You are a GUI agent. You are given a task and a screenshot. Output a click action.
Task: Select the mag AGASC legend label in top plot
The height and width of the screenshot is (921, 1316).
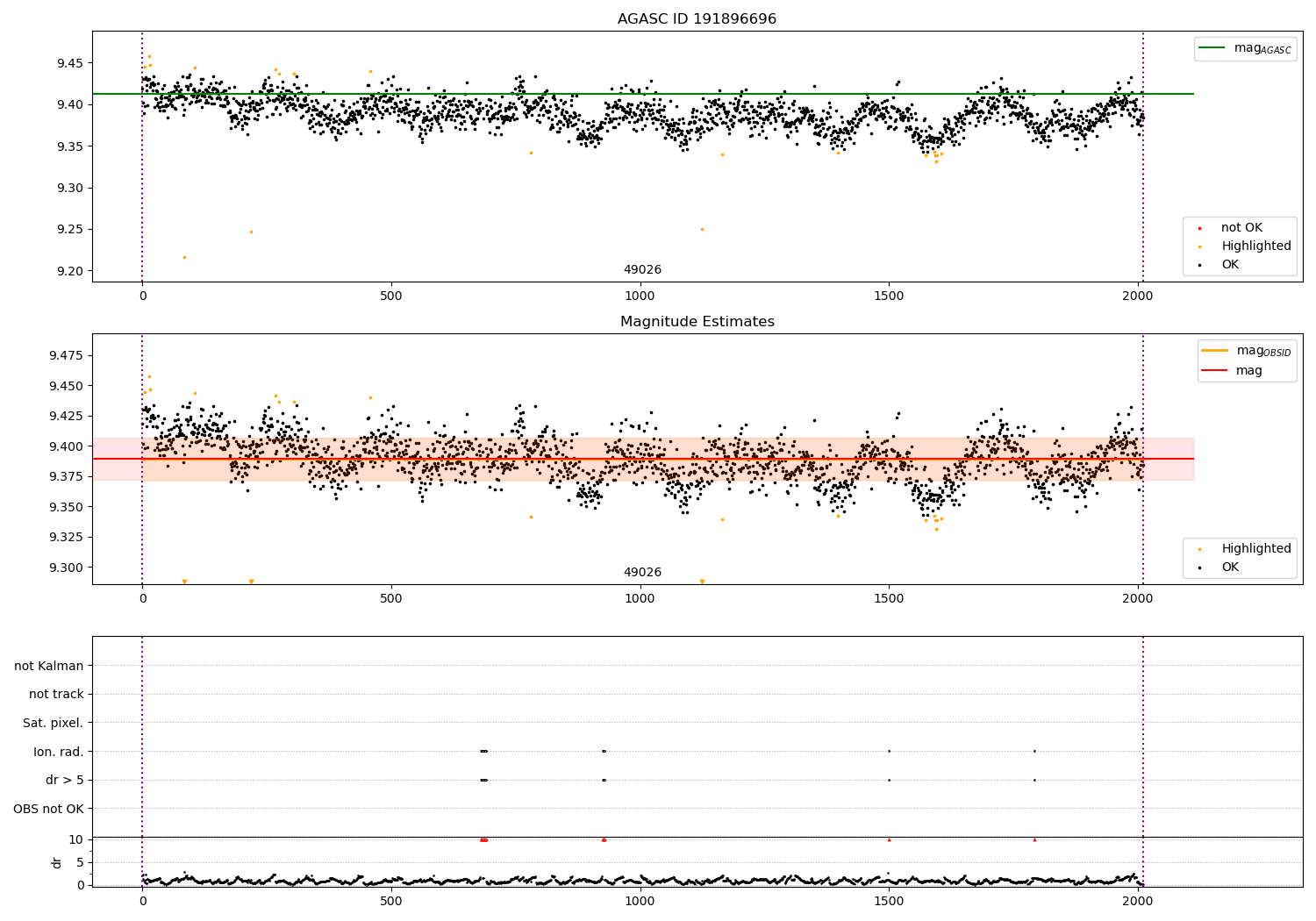point(1262,48)
